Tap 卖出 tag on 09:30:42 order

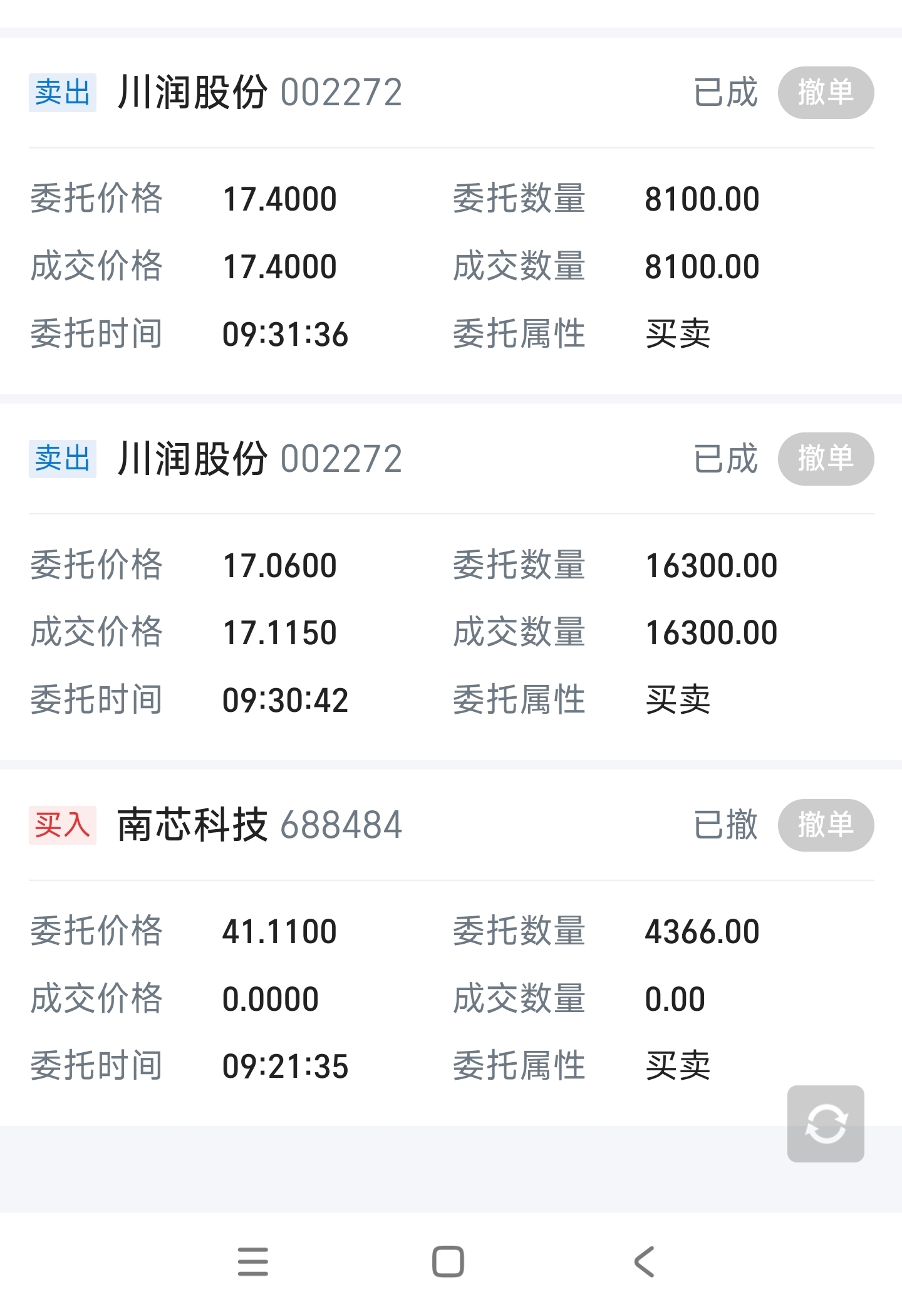coord(63,459)
